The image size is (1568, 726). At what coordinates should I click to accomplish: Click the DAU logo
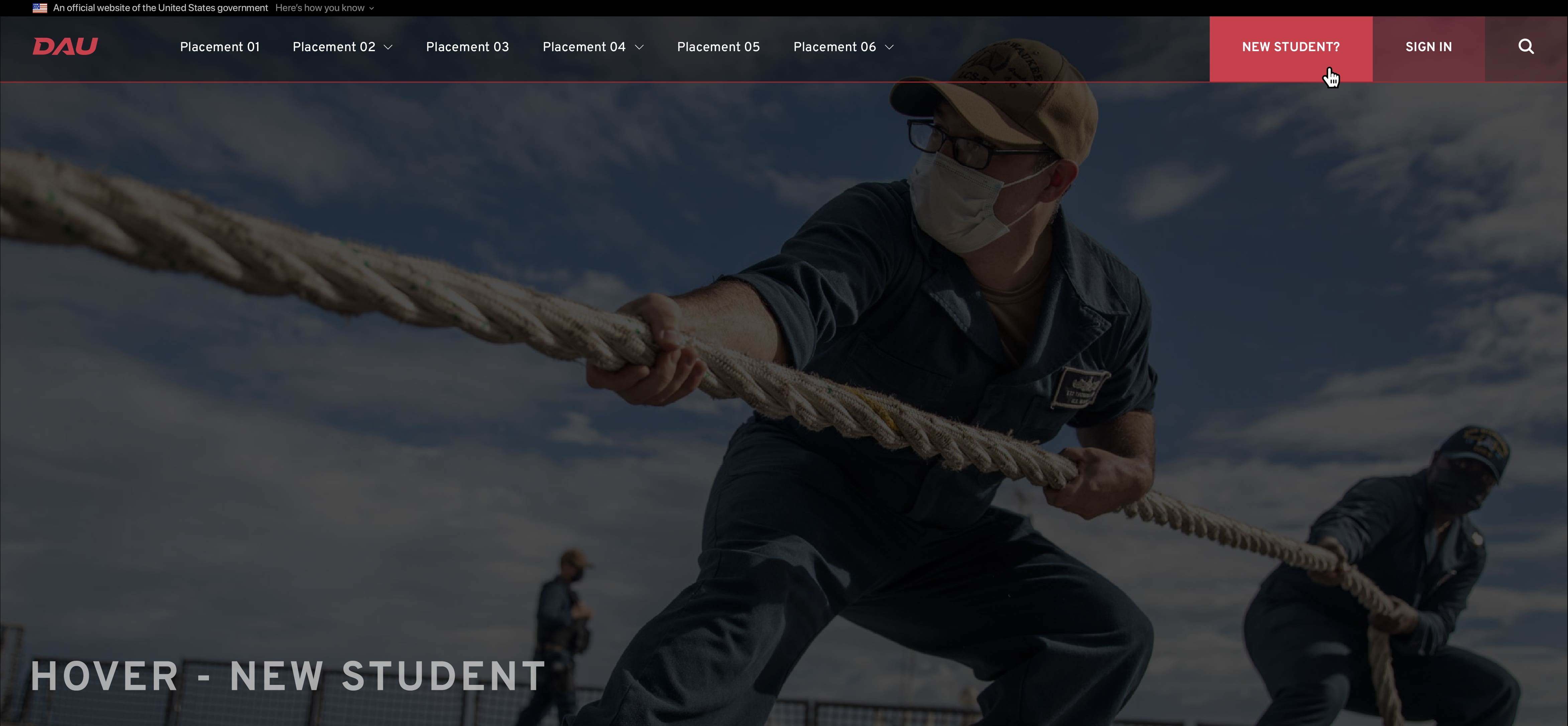tap(65, 46)
